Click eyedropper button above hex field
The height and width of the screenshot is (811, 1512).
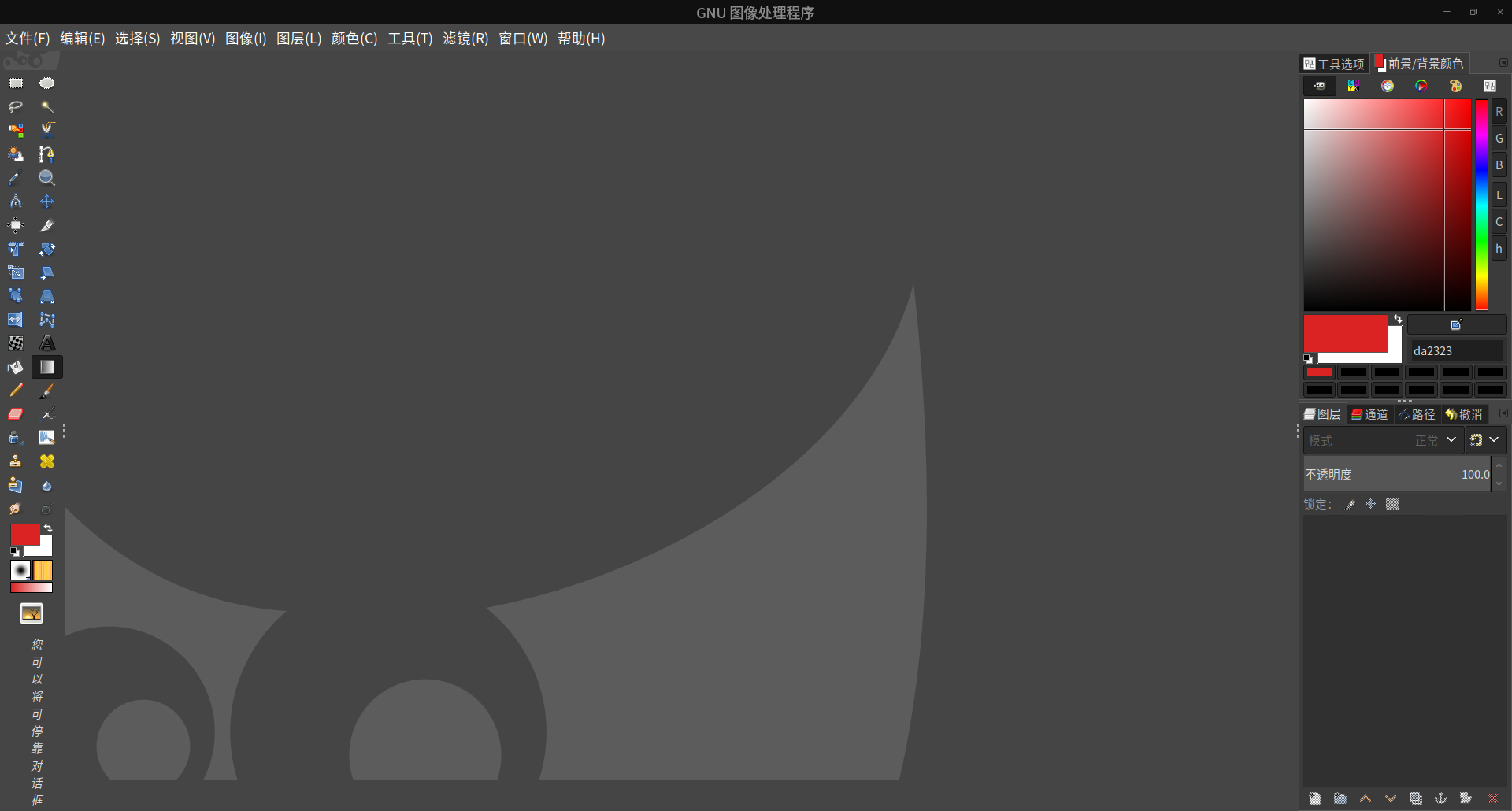(1457, 324)
